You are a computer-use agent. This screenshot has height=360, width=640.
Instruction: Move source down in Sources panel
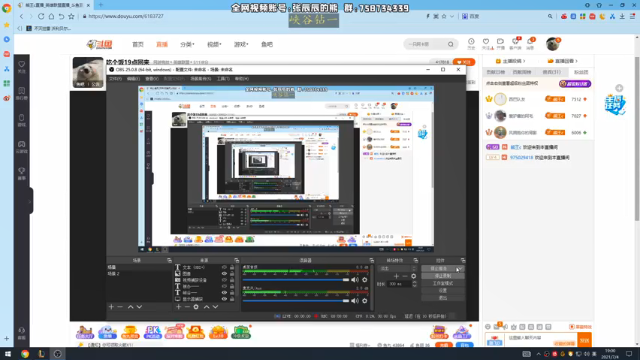click(216, 307)
